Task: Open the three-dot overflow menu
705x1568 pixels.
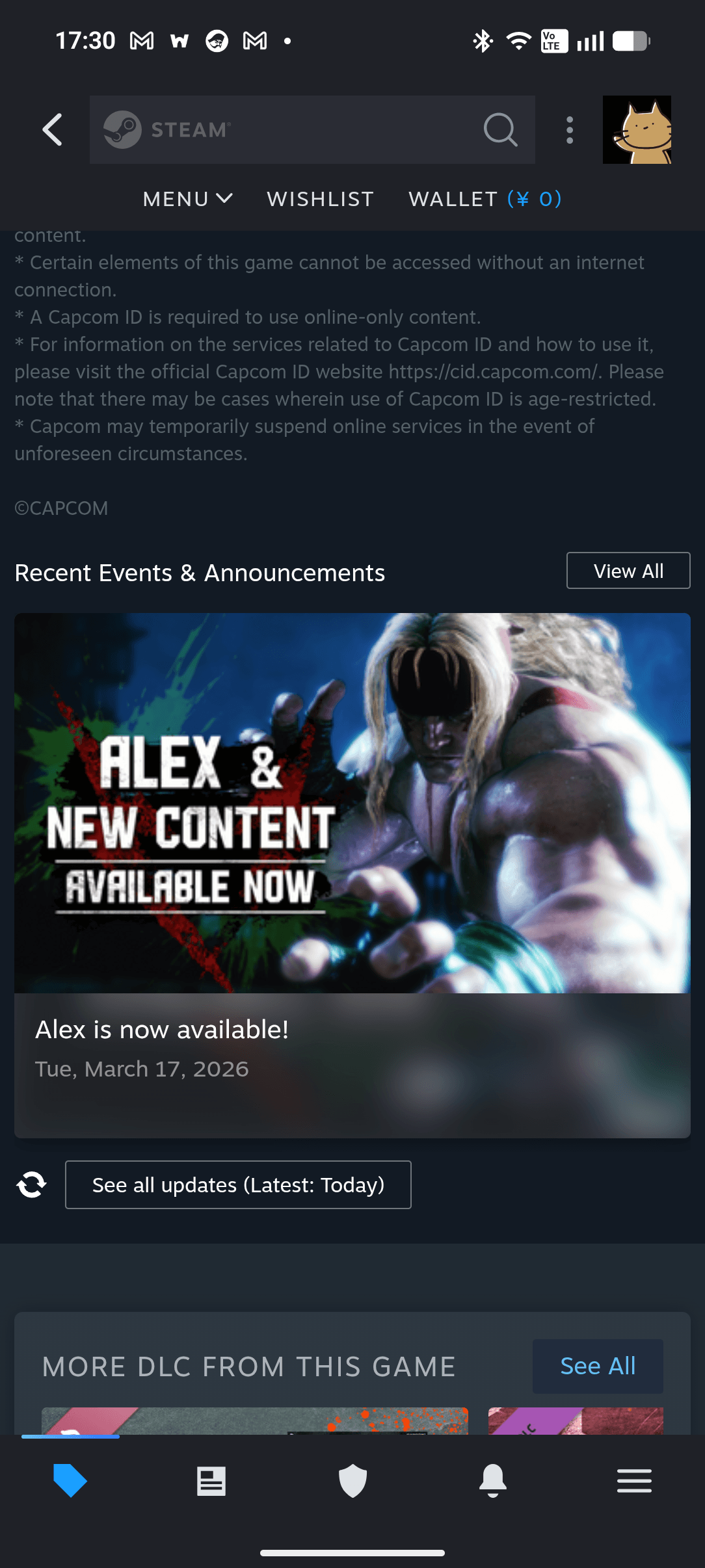Action: click(570, 130)
